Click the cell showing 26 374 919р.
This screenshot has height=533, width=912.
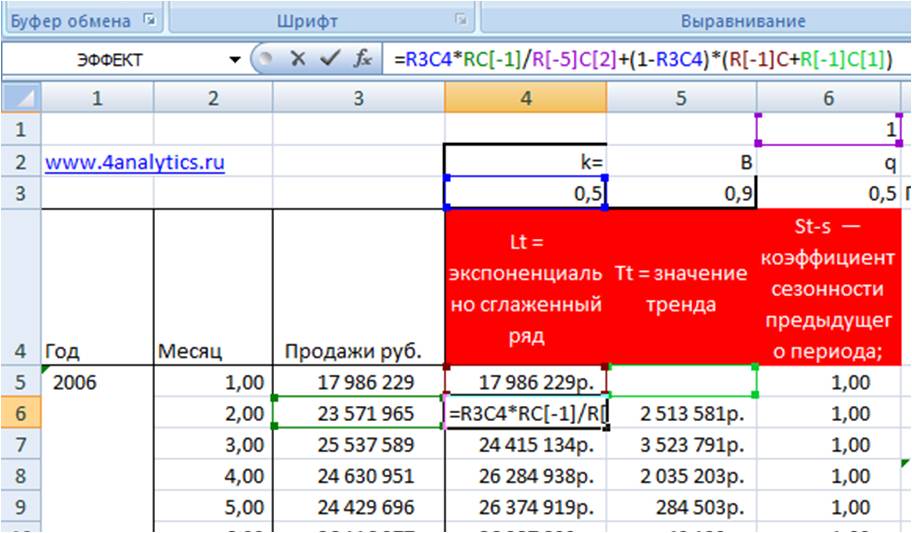pos(526,507)
